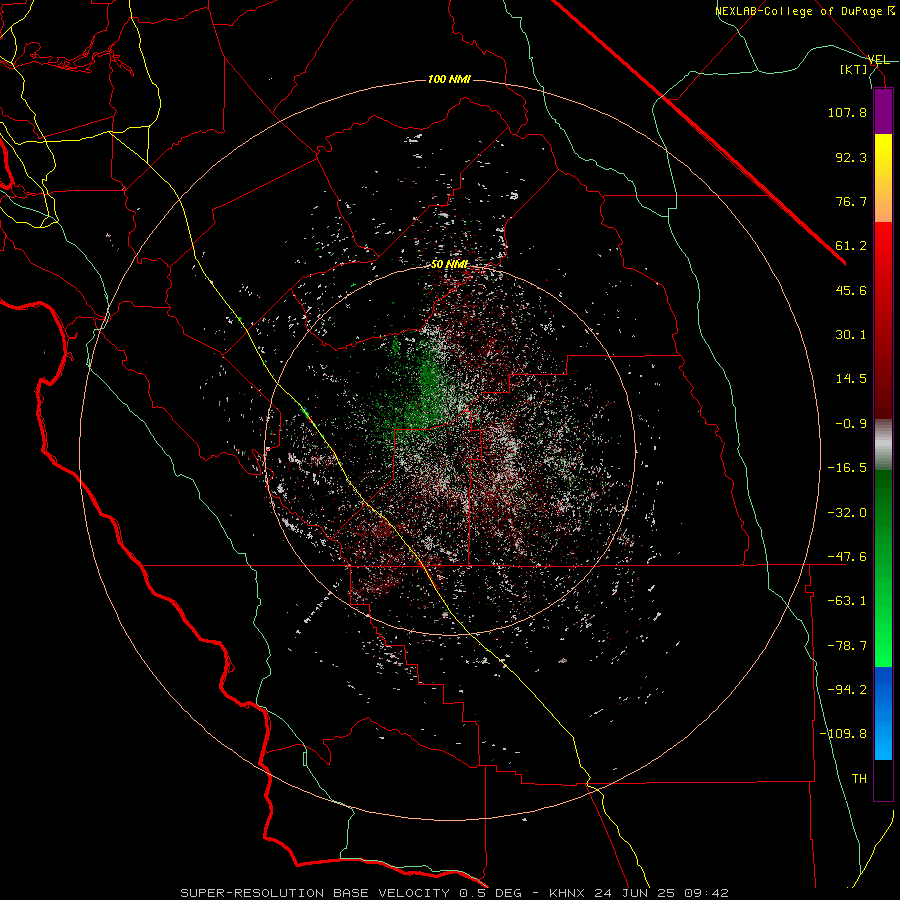Image resolution: width=900 pixels, height=900 pixels.
Task: Click the 24 JUN 25 09:42 timestamp
Action: point(661,893)
